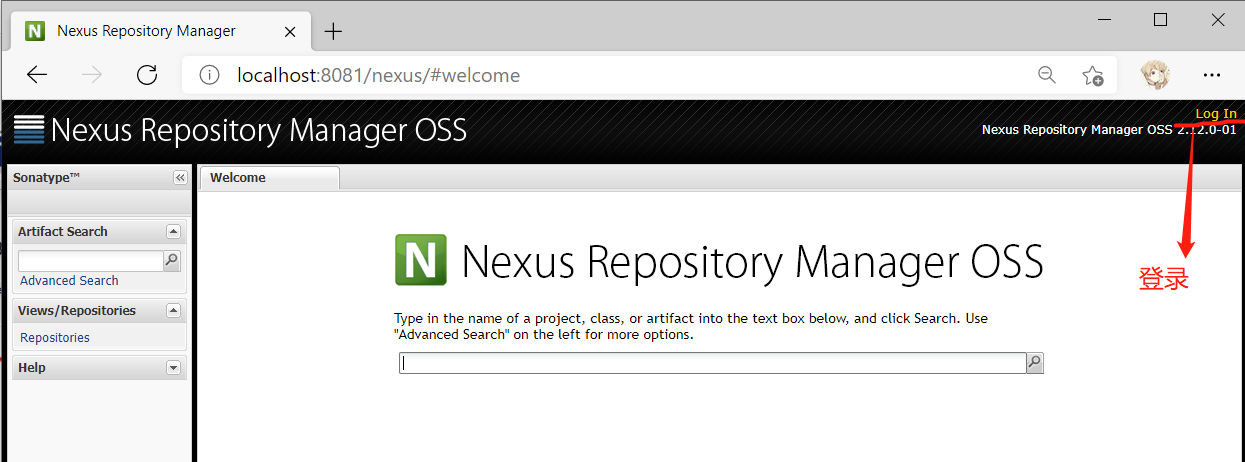Click the Artifact Search section header
The height and width of the screenshot is (462, 1245).
97,231
